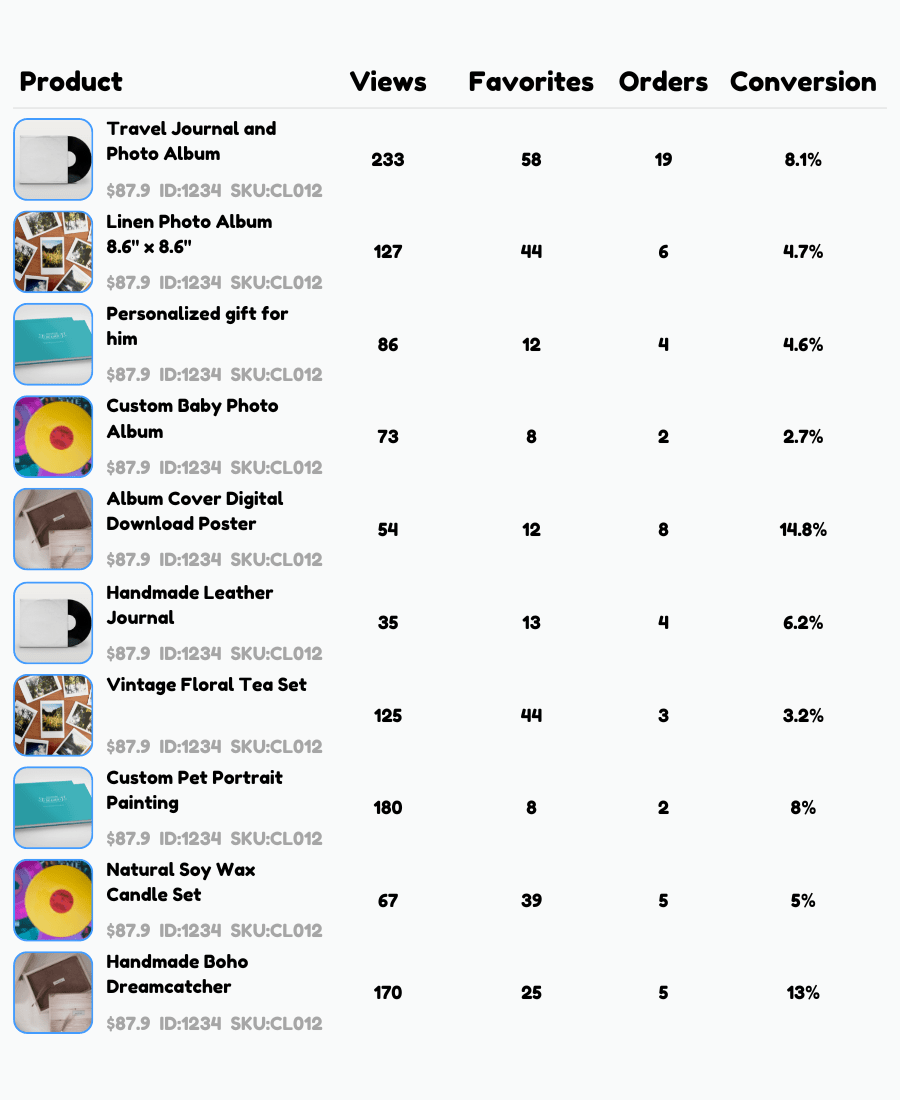Sort products by Conversion rate
The image size is (900, 1100).
tap(803, 82)
